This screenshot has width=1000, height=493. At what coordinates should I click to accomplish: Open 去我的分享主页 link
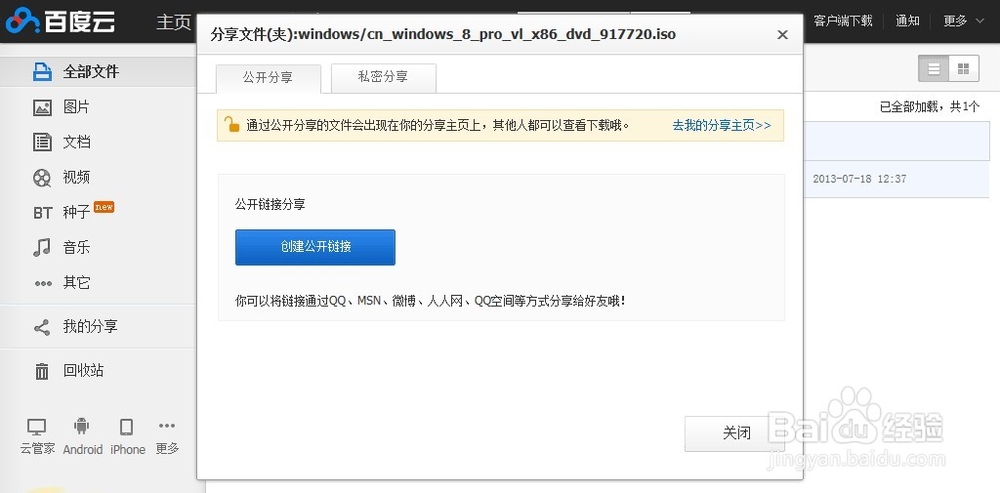pos(722,126)
